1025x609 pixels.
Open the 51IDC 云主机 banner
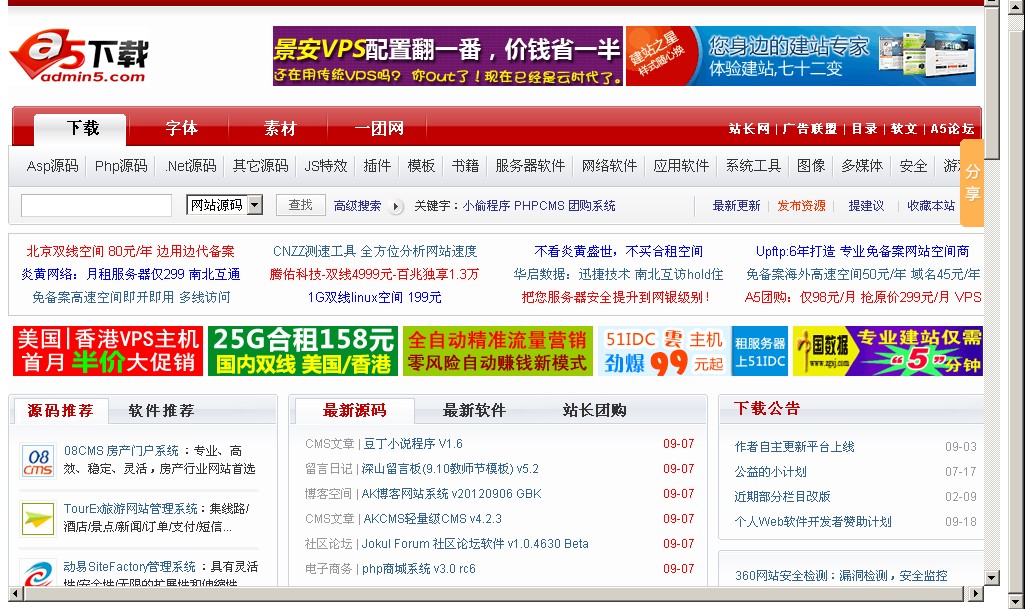(693, 351)
